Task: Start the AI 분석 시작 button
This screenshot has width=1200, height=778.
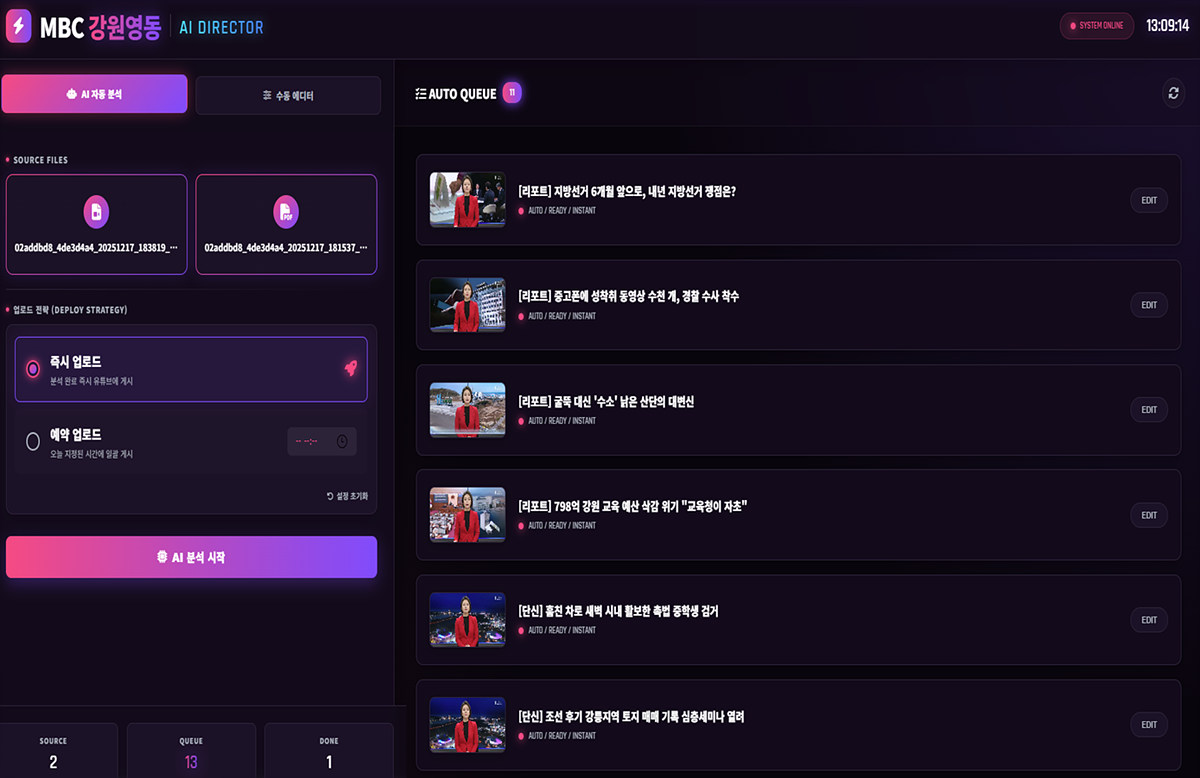Action: coord(191,557)
